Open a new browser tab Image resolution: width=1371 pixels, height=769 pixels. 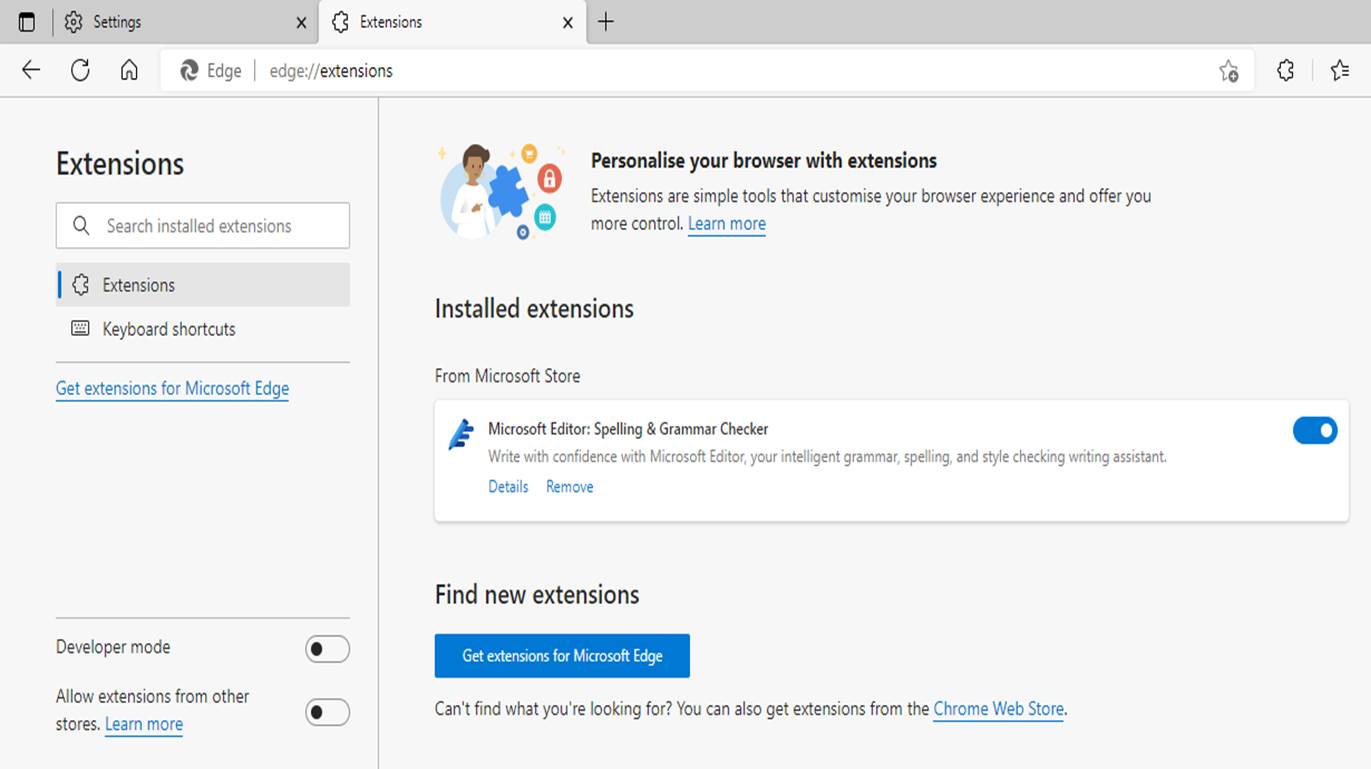pyautogui.click(x=605, y=21)
